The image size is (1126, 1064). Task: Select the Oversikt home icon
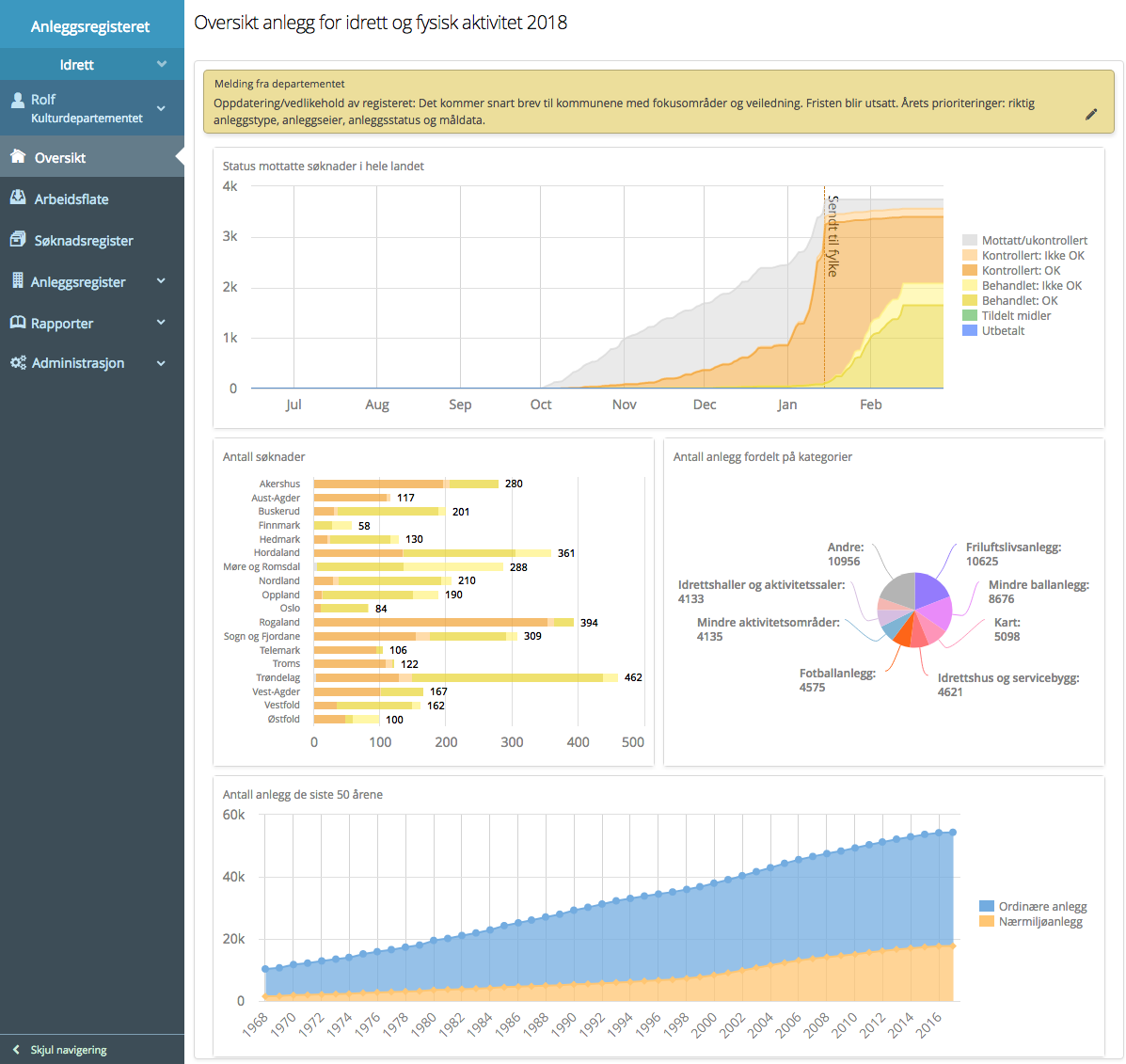pyautogui.click(x=18, y=156)
